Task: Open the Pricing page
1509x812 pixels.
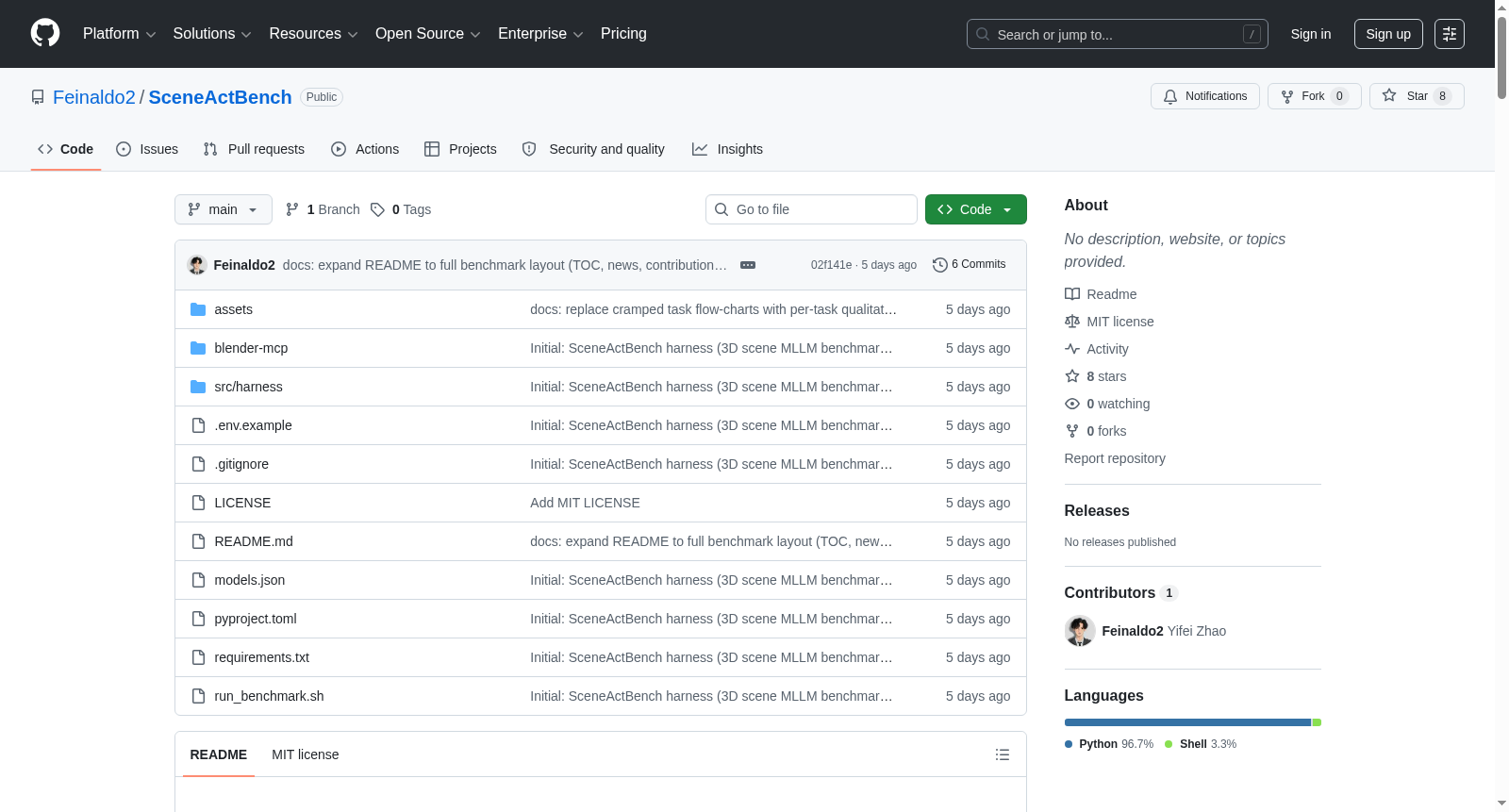Action: click(x=623, y=34)
